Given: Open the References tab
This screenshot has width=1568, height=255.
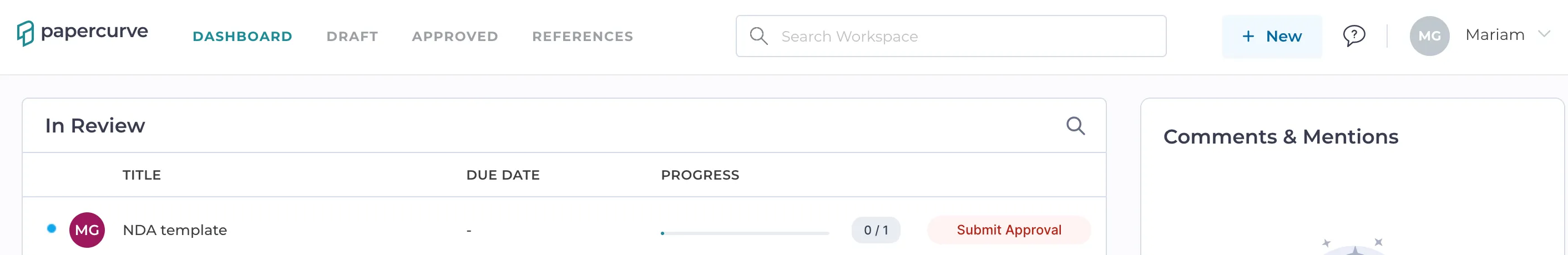Looking at the screenshot, I should (583, 37).
